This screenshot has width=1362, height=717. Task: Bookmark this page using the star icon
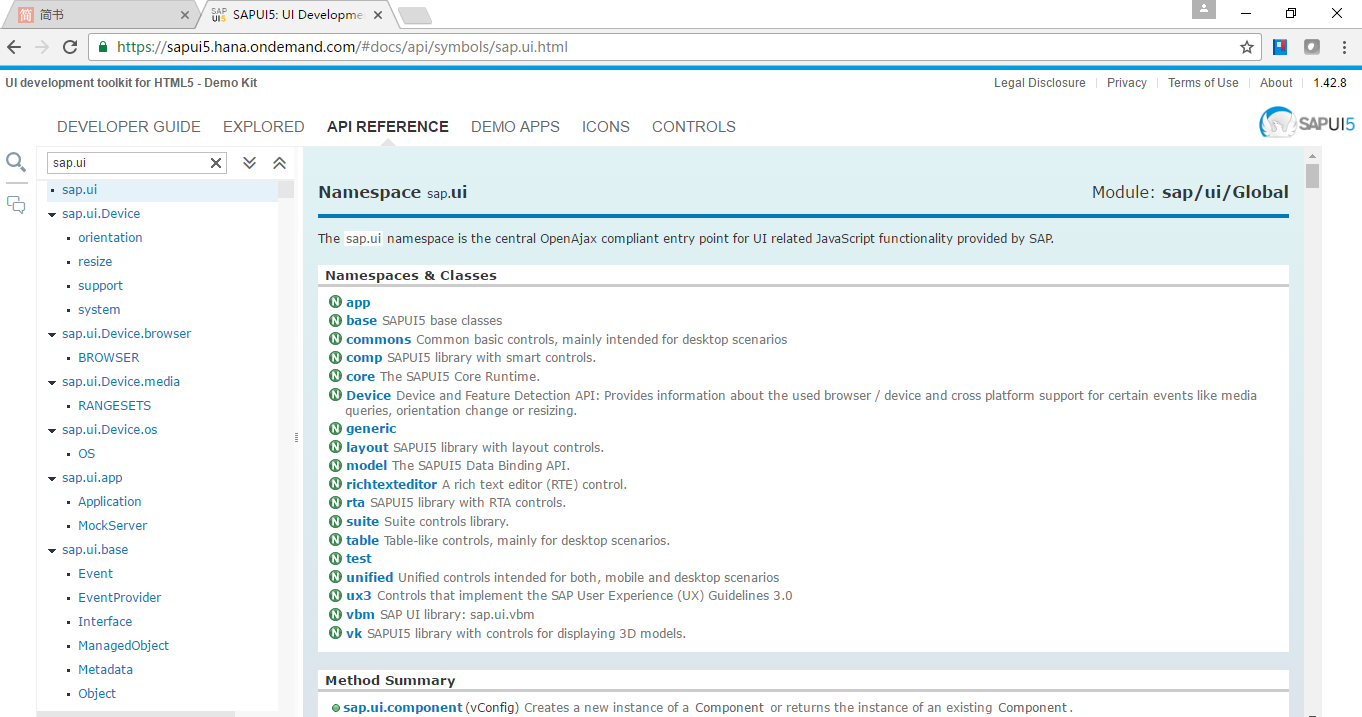click(1247, 46)
